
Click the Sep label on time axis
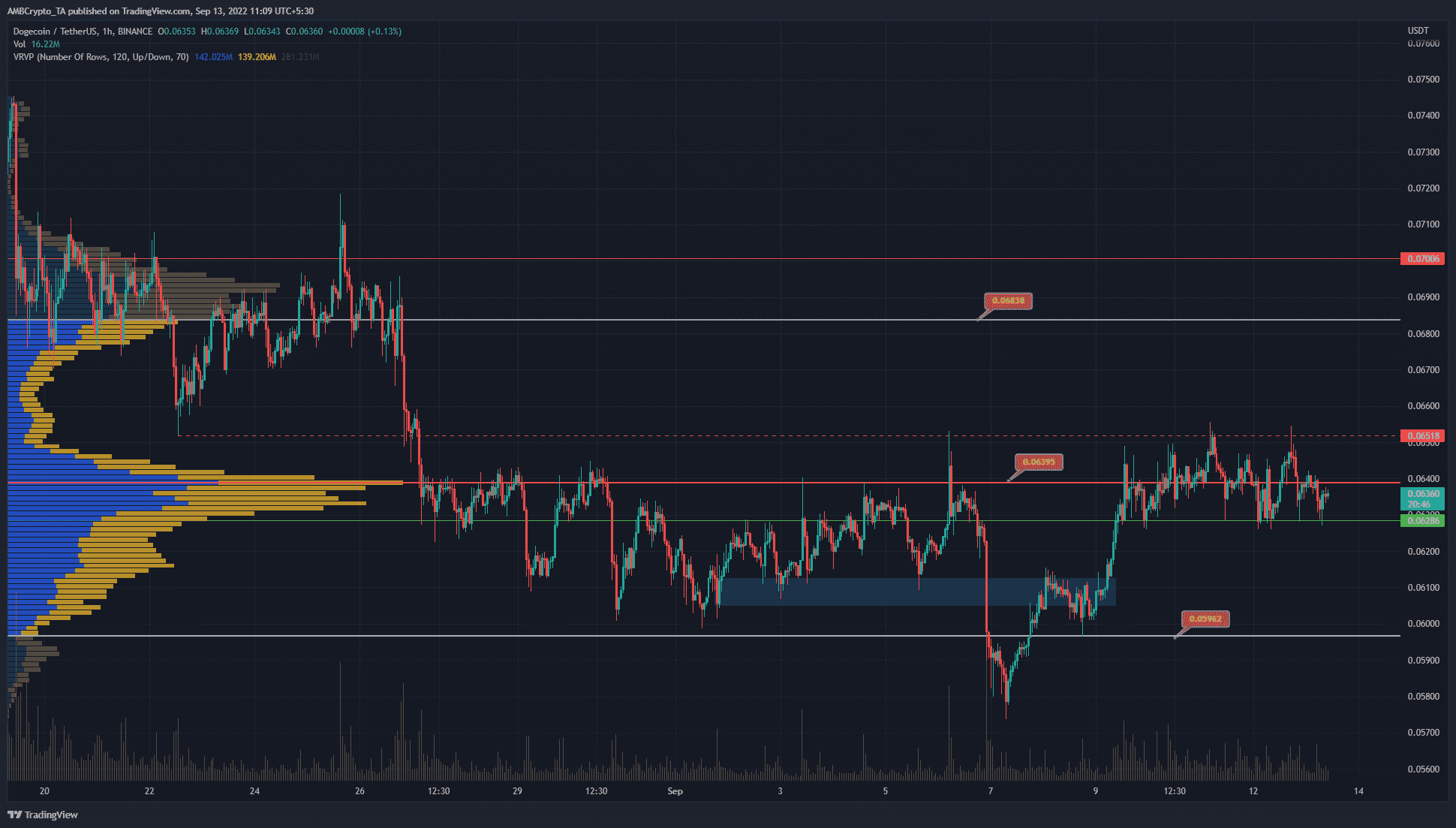675,791
